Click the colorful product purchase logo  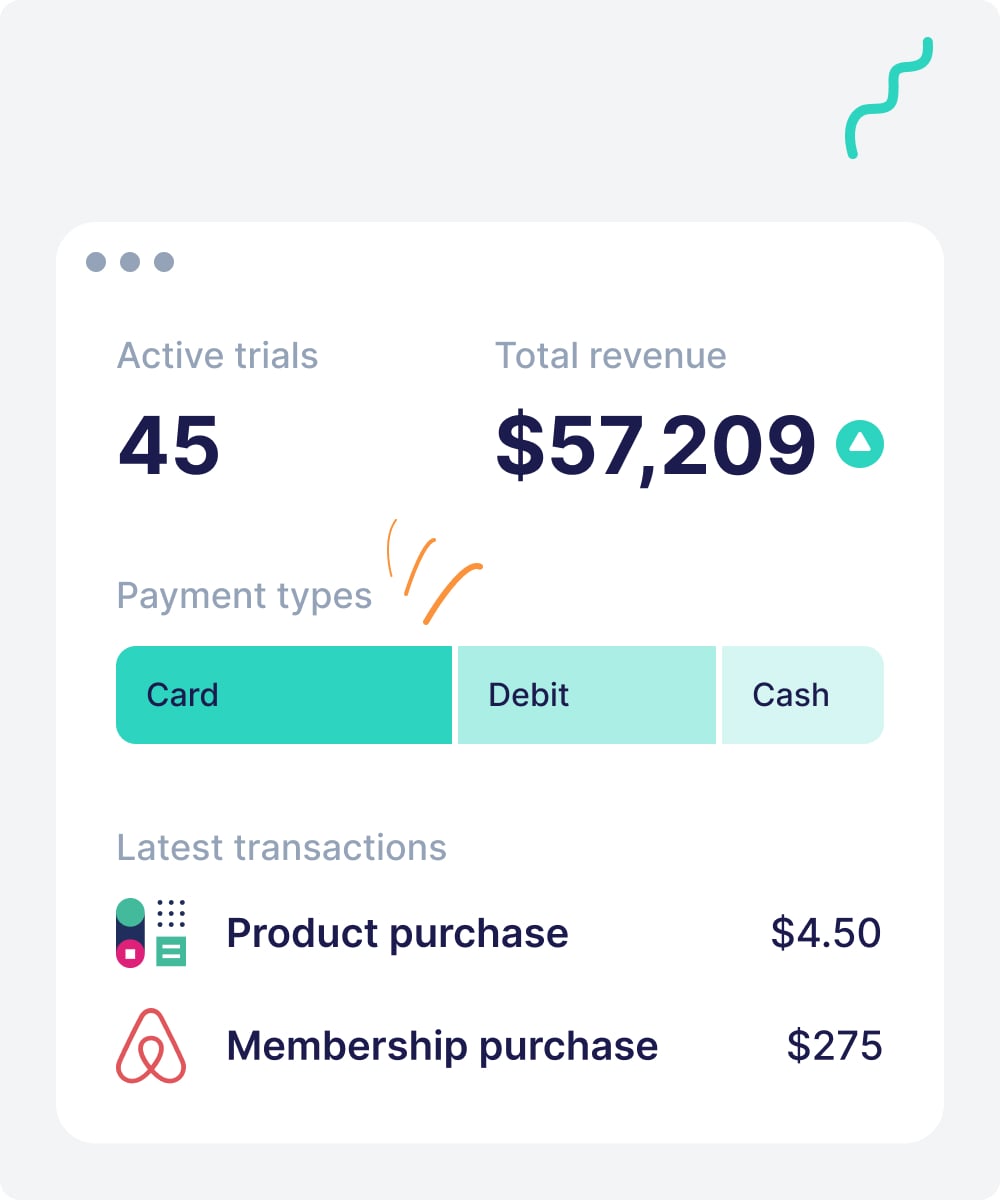coord(151,933)
